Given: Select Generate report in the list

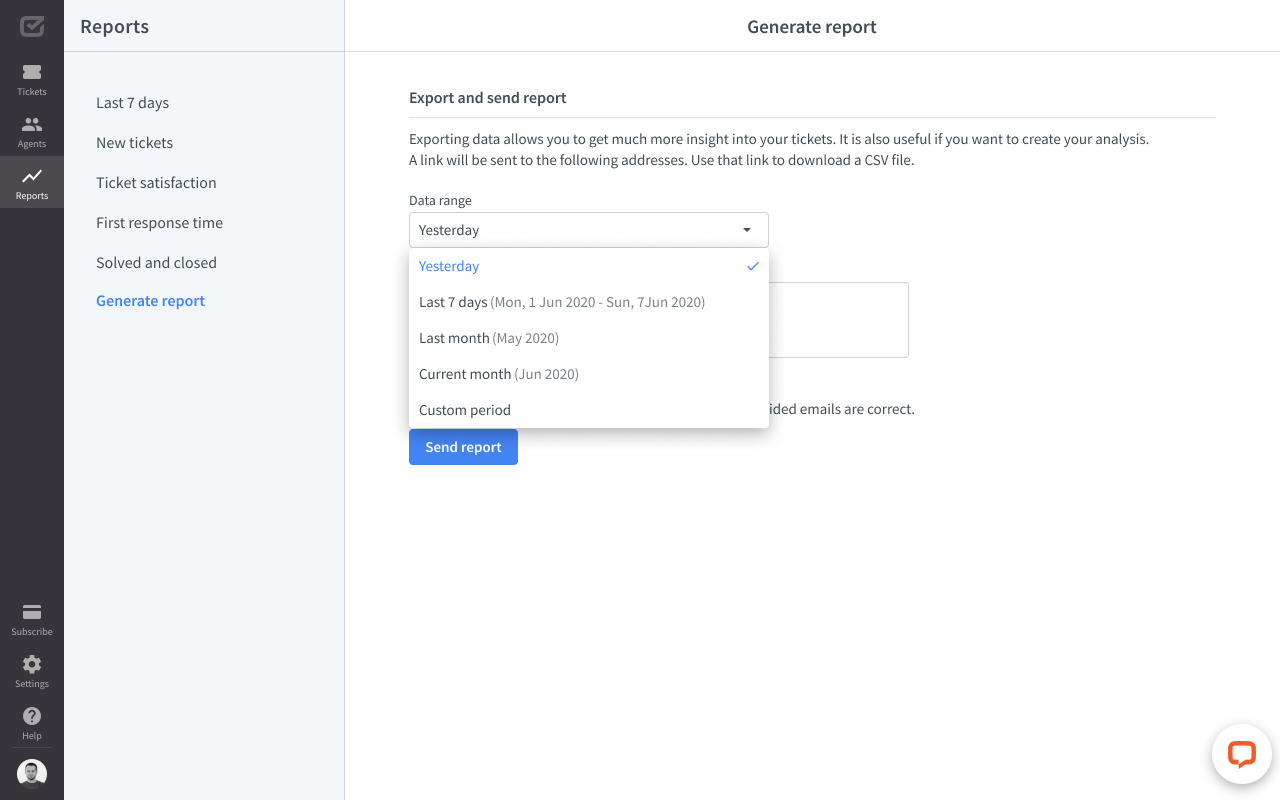Looking at the screenshot, I should [150, 301].
